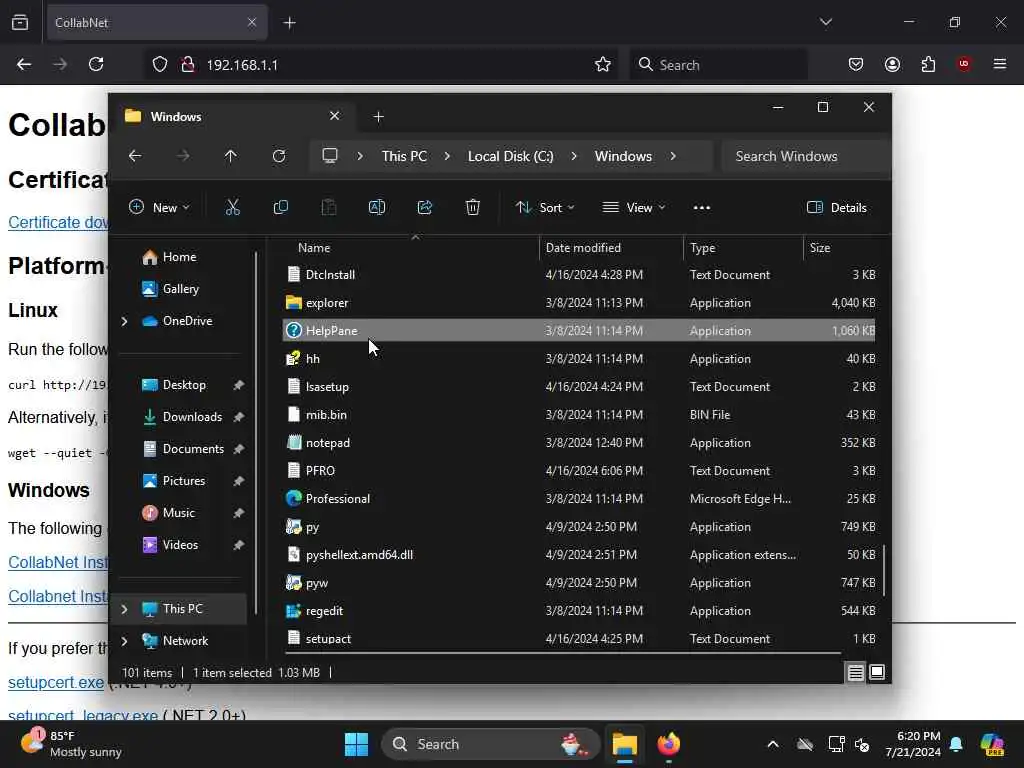Viewport: 1024px width, 768px height.
Task: Select the CollabNet browser tab
Action: coord(157,22)
